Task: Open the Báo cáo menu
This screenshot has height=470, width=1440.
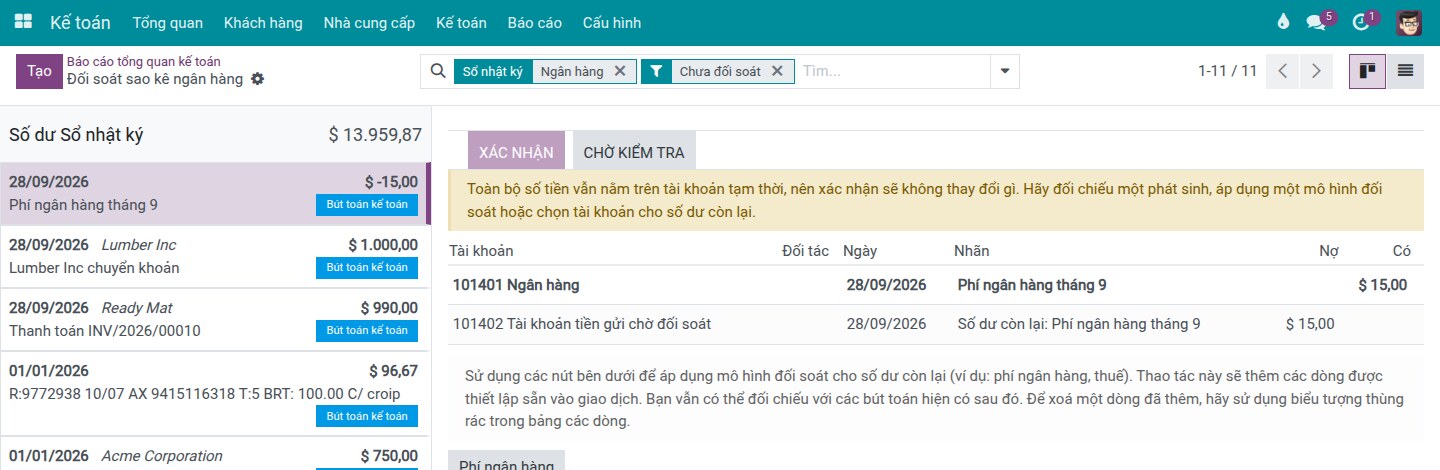Action: (534, 22)
